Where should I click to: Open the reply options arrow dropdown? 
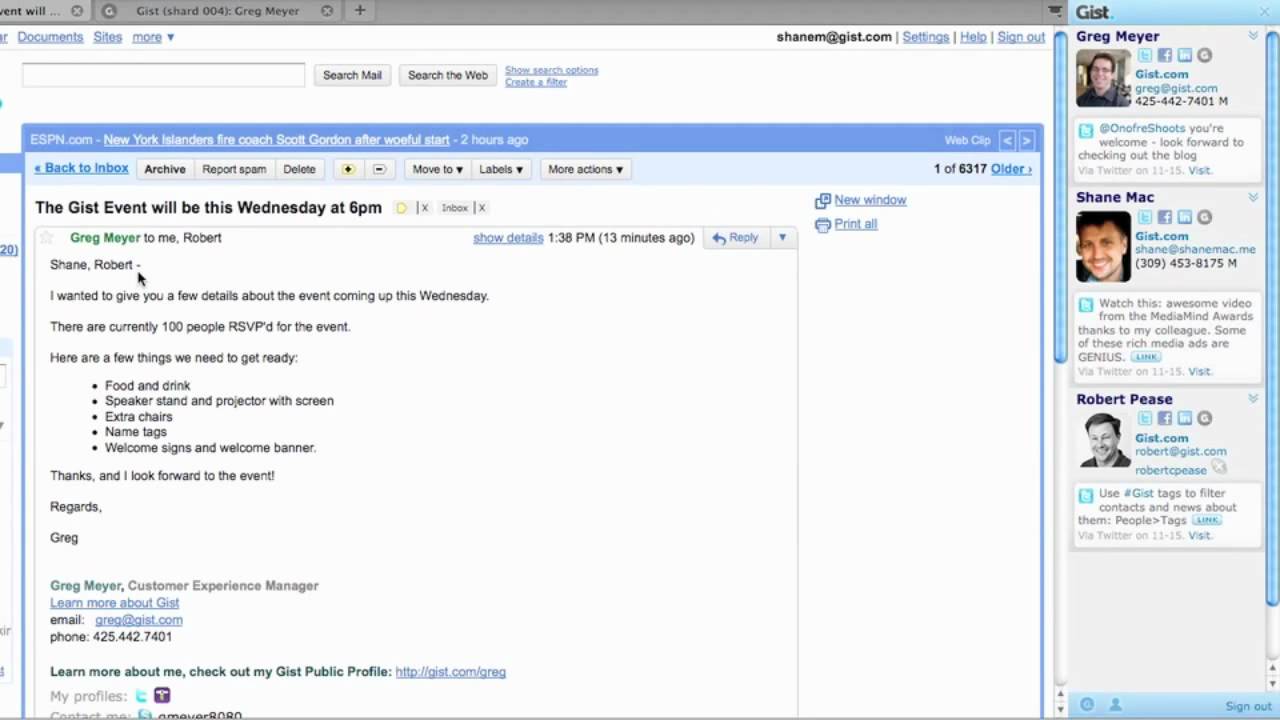(782, 238)
